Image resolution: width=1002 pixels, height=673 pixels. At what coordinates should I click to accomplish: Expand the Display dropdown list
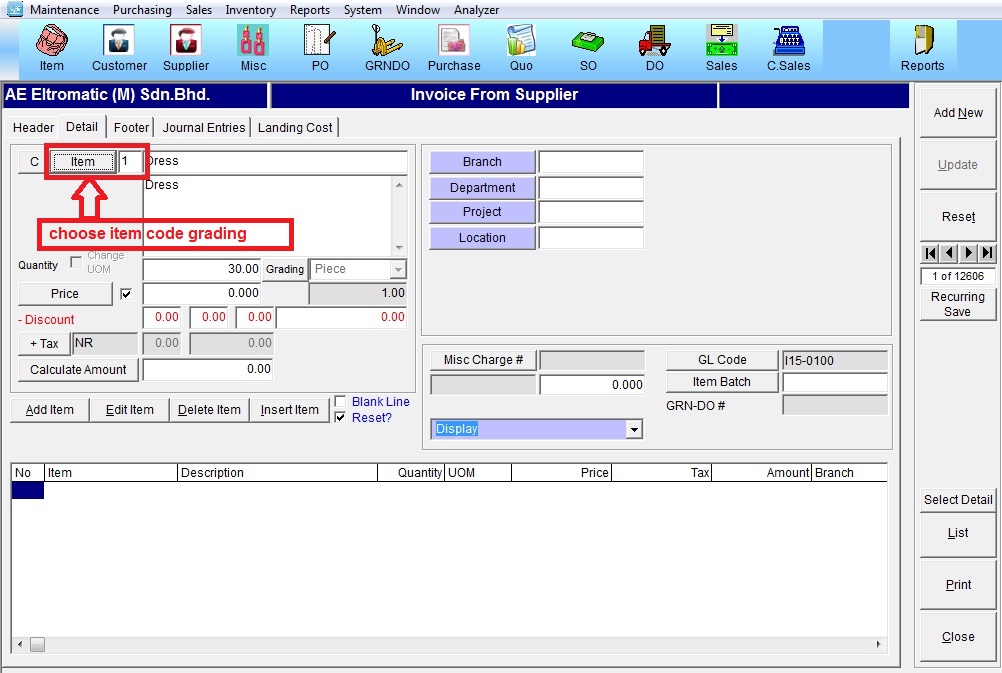633,429
